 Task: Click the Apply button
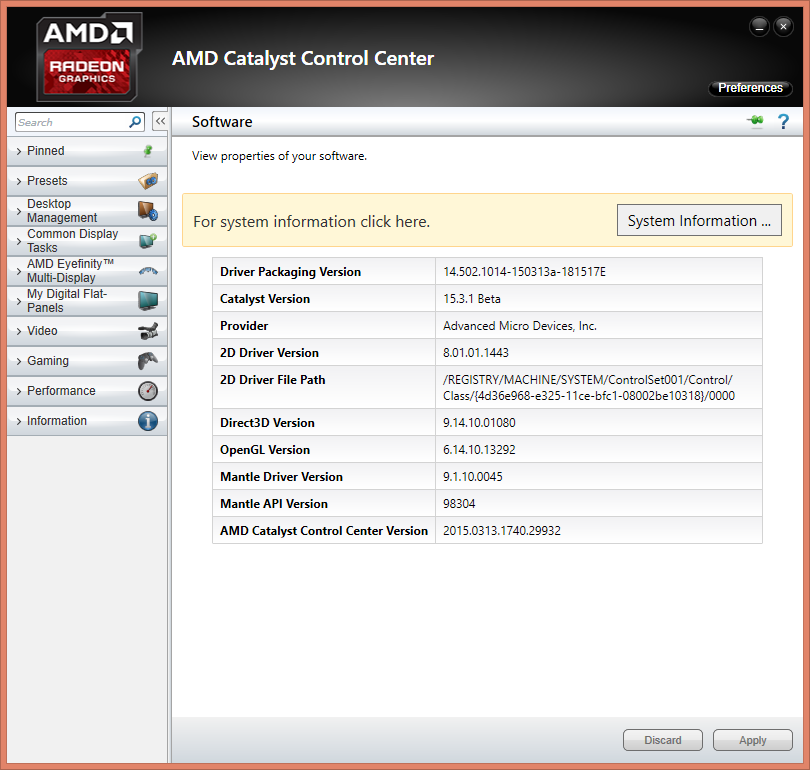pos(753,740)
